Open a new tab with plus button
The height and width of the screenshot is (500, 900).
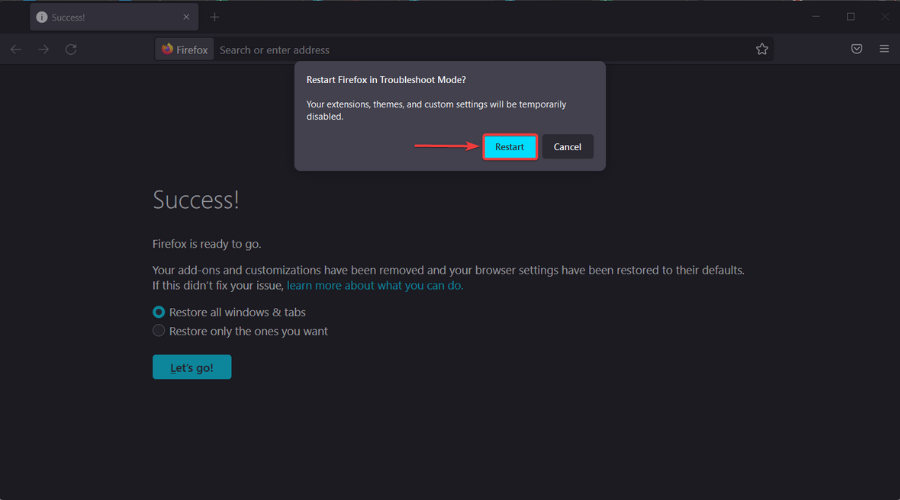[215, 17]
